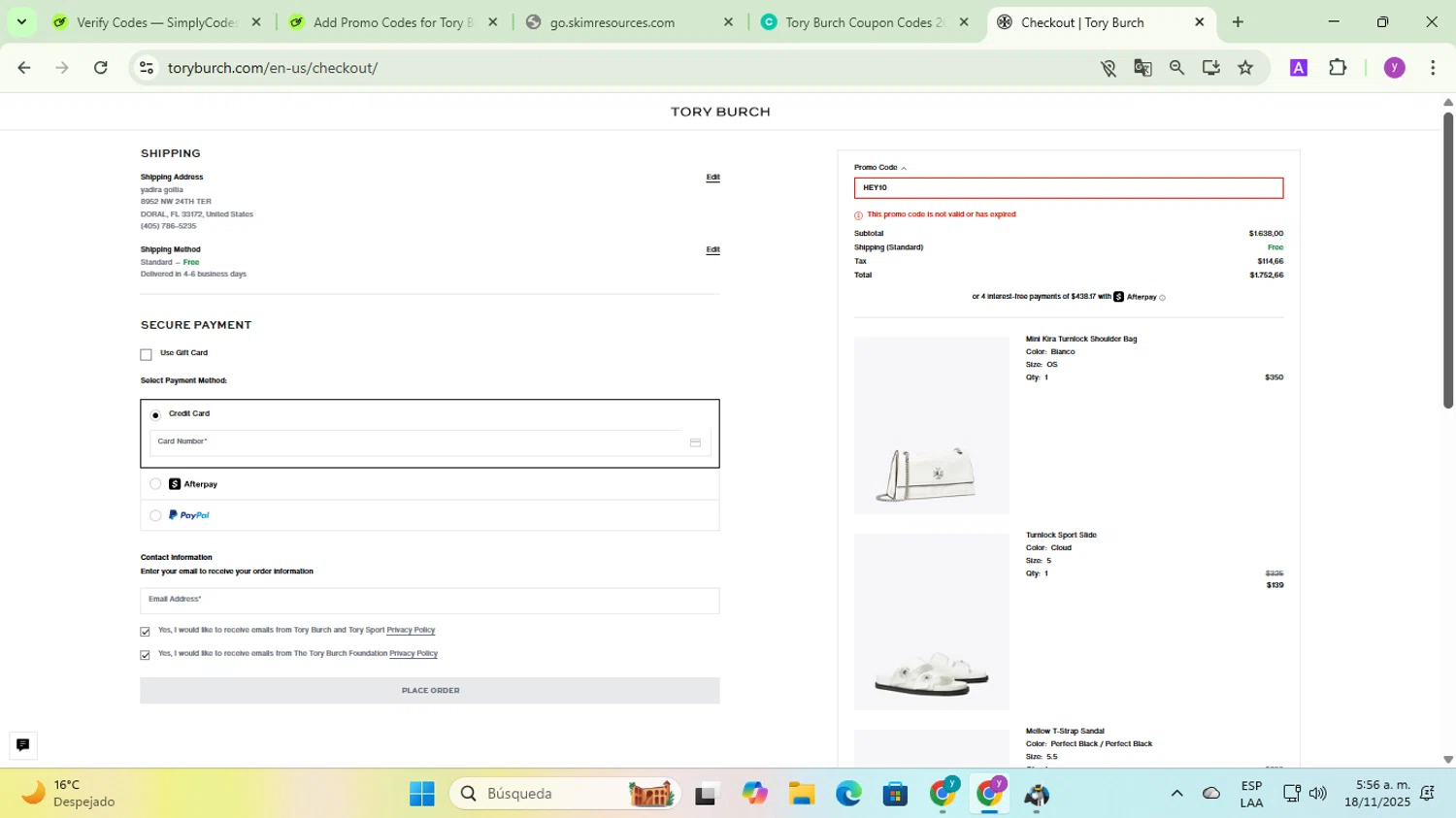Open the volume speaker tray icon

point(1318,794)
